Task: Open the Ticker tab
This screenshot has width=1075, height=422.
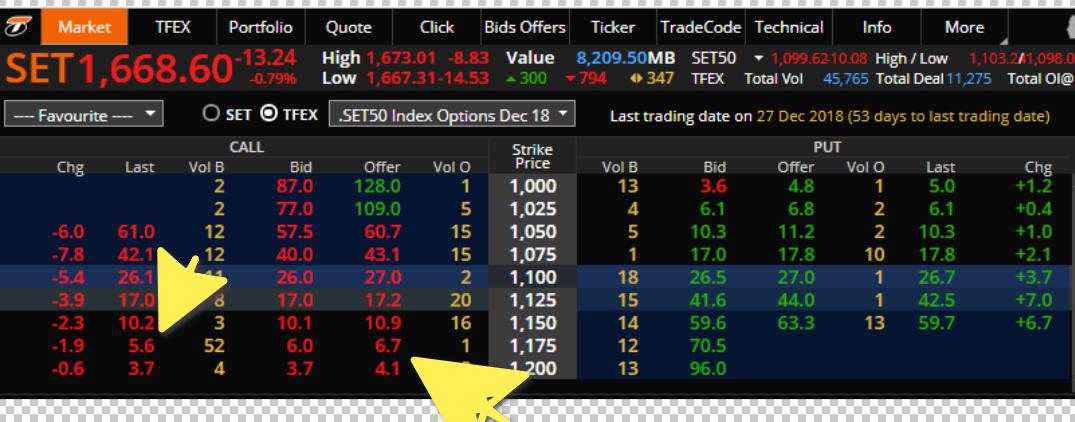Action: 612,27
